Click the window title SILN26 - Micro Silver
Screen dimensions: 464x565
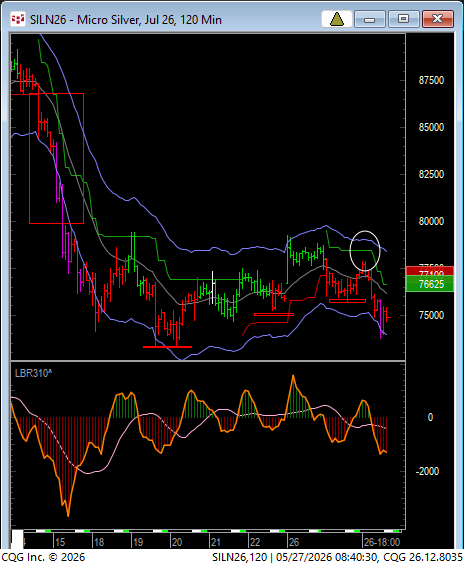126,19
